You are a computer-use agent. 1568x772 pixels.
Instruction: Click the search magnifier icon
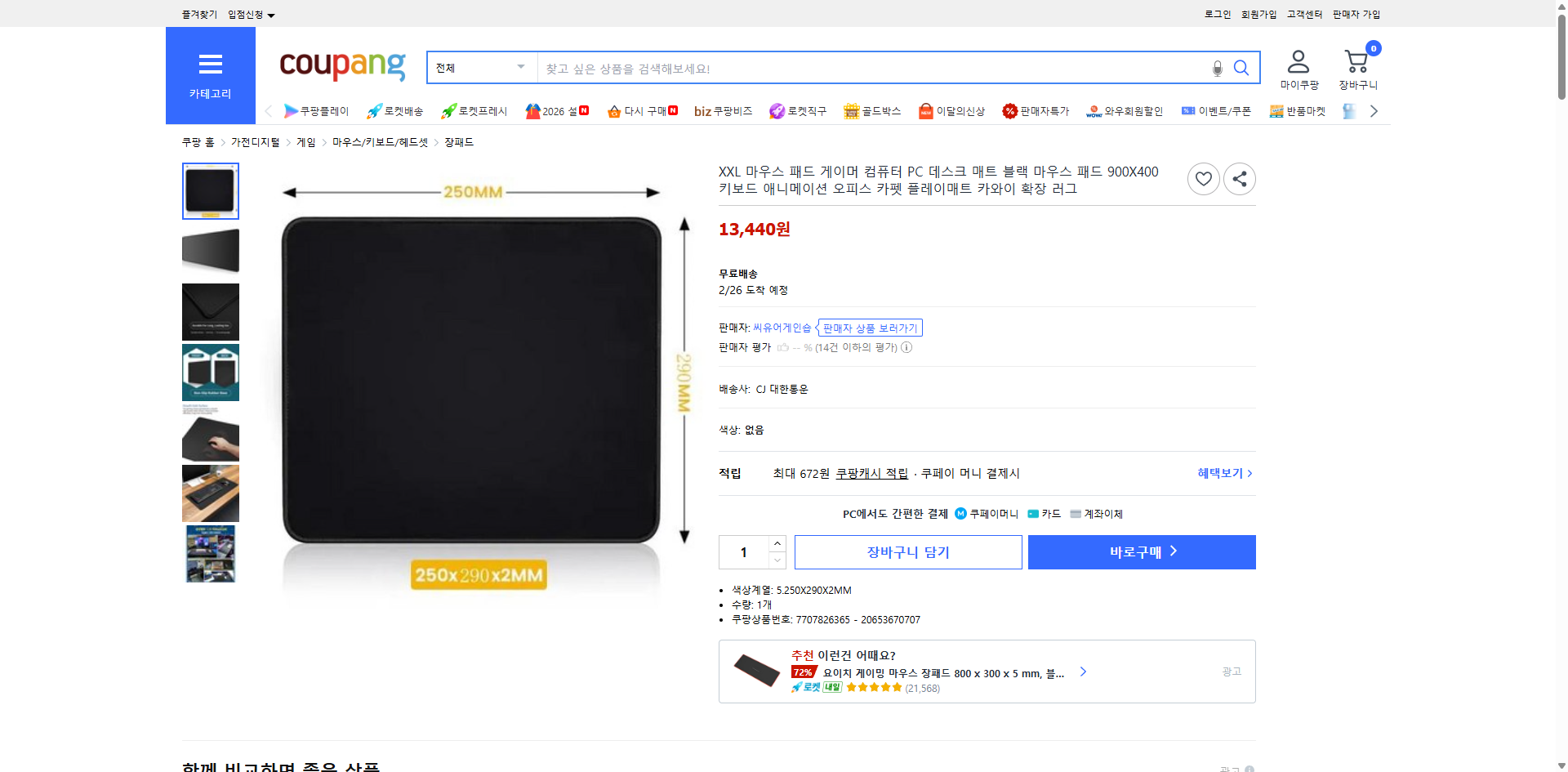click(1241, 68)
